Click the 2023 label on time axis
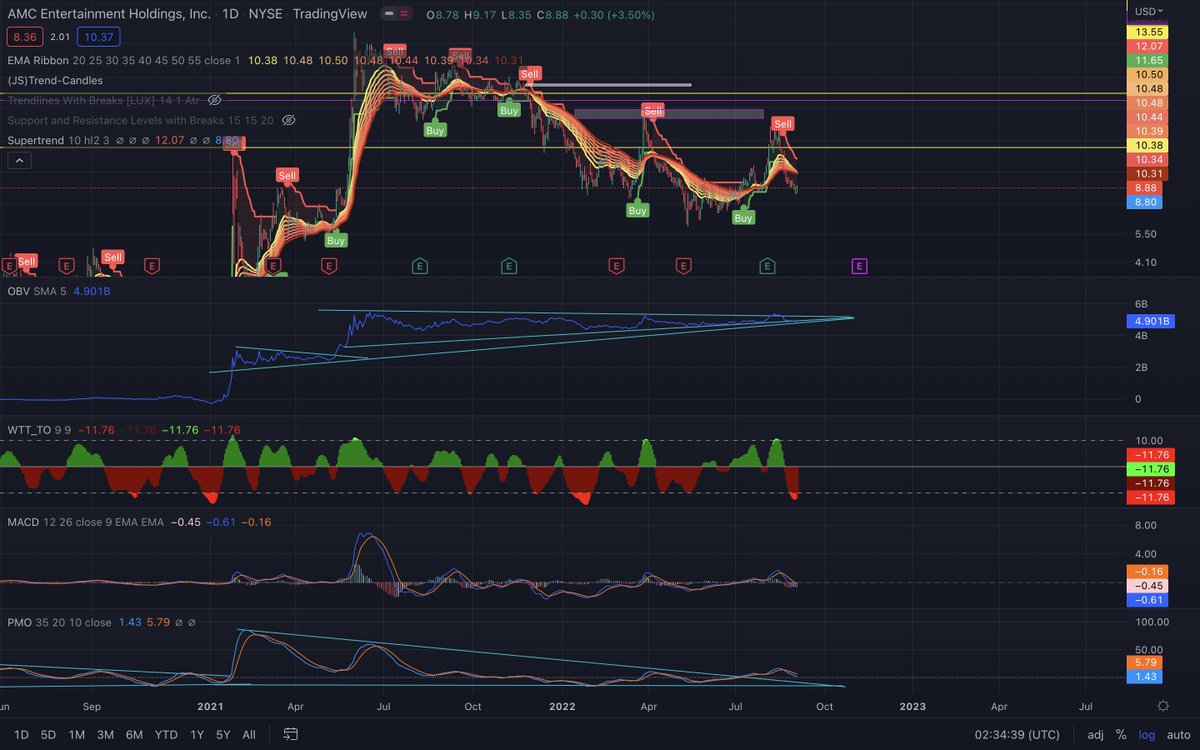The height and width of the screenshot is (750, 1200). tap(912, 705)
